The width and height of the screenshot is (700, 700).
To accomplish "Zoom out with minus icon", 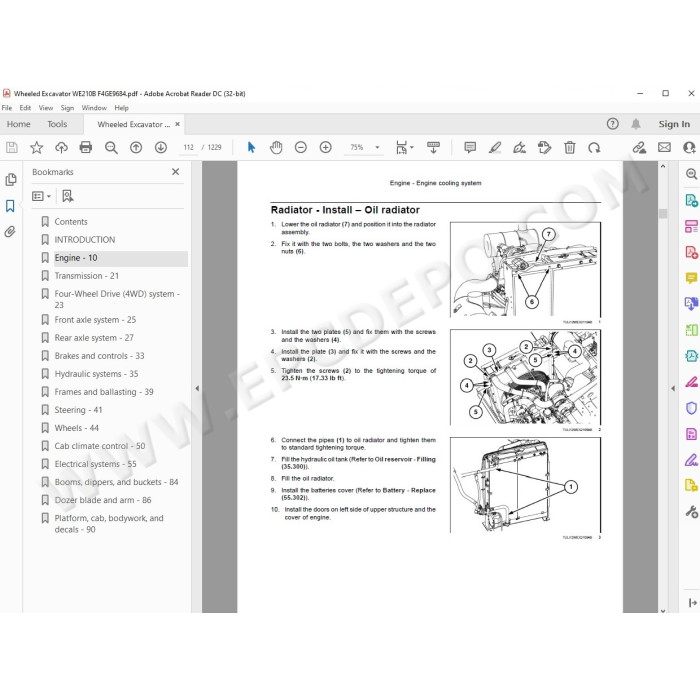I will (301, 147).
